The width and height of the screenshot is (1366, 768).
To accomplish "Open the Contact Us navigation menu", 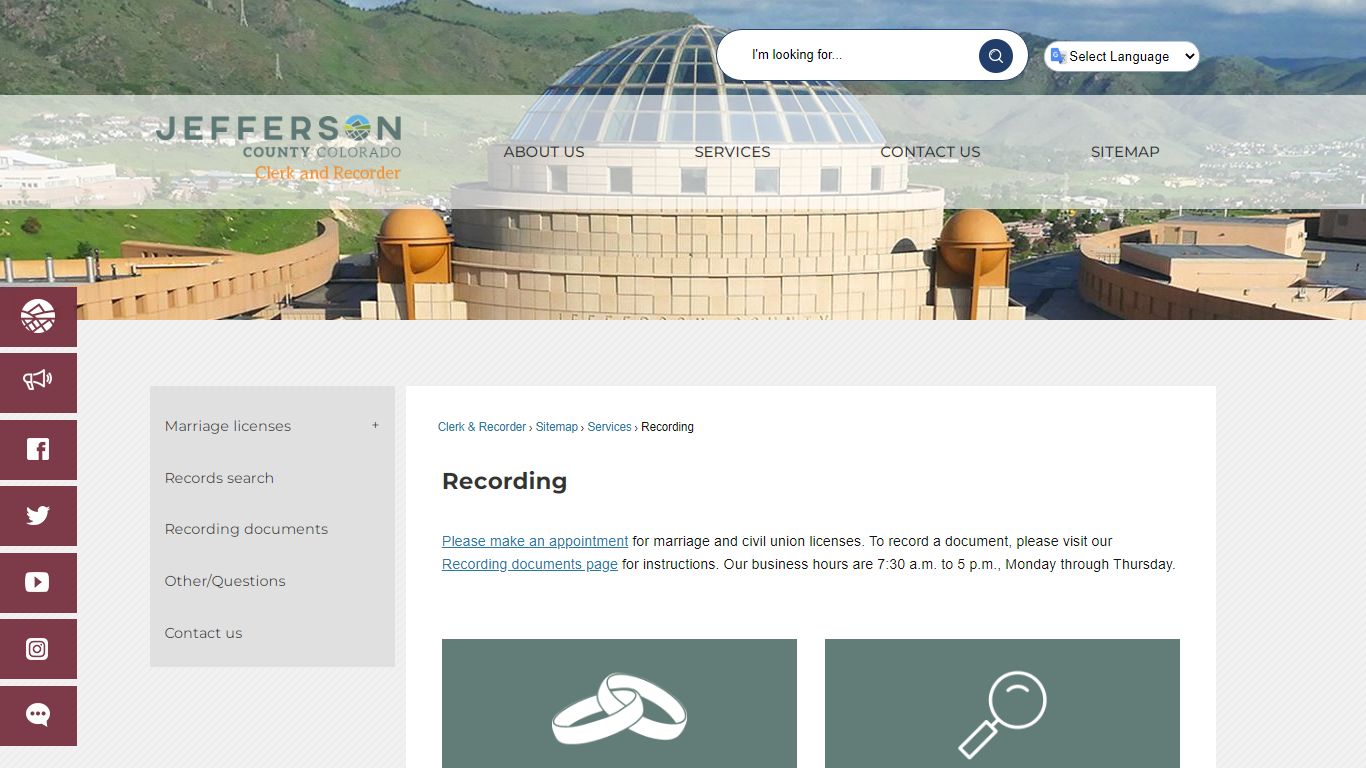I will (930, 152).
